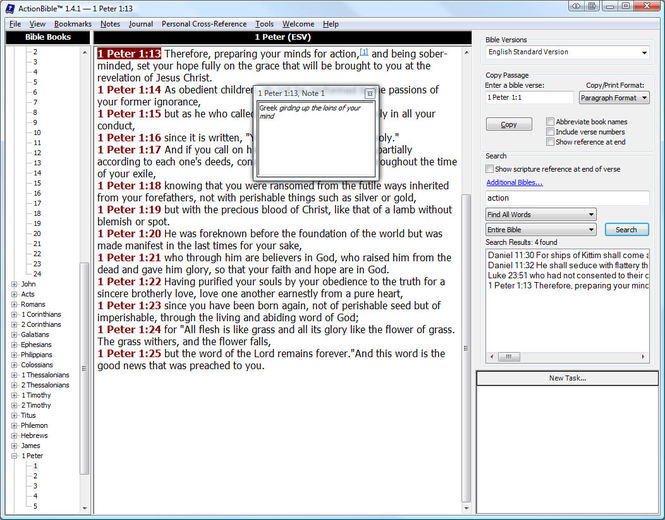This screenshot has width=665, height=520.
Task: Click the highlighted 1 Peter 1:13 reference
Action: click(129, 54)
